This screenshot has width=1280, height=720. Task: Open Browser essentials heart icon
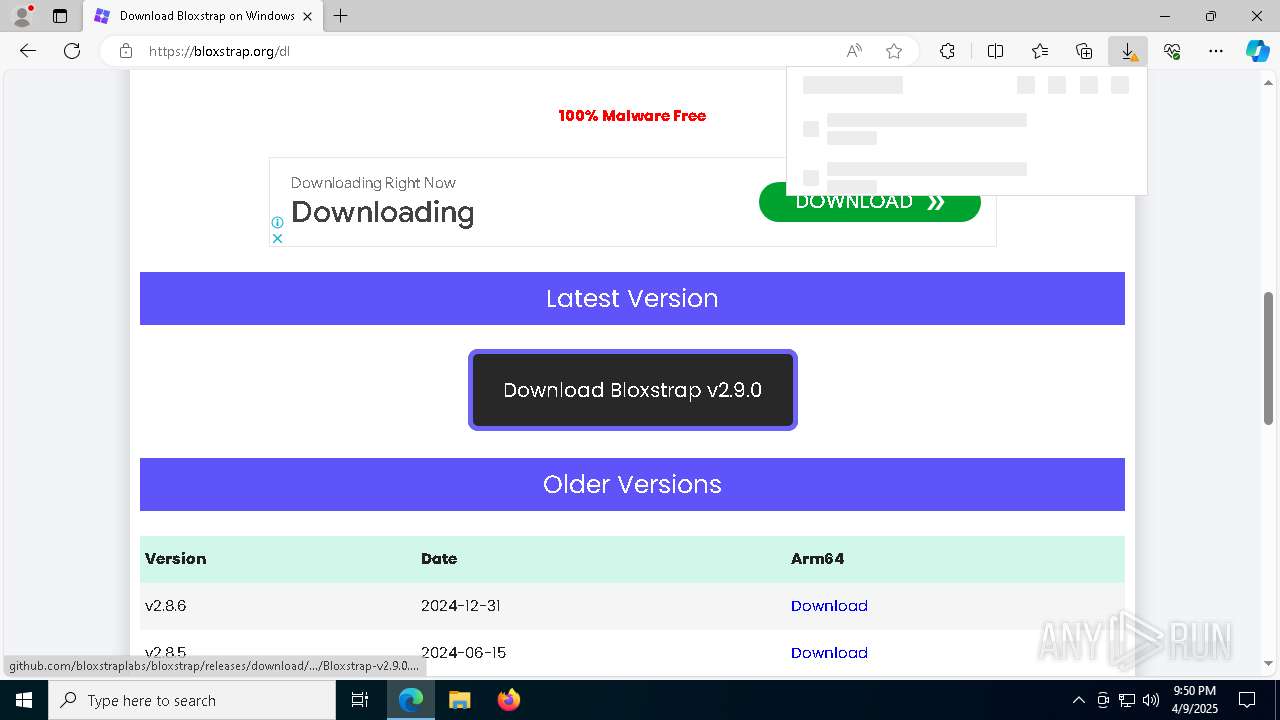(1172, 51)
